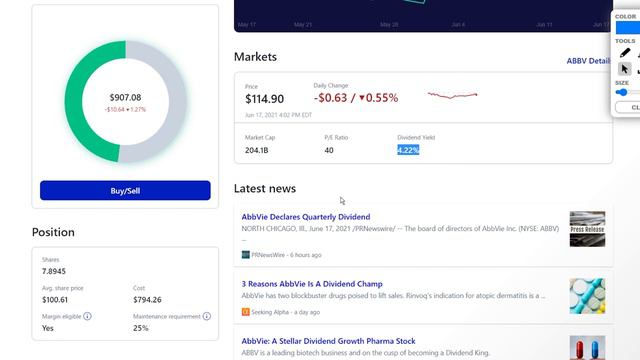Click the red and blue capsules thumbnail
Screen dimensions: 640x360
[x=587, y=348]
